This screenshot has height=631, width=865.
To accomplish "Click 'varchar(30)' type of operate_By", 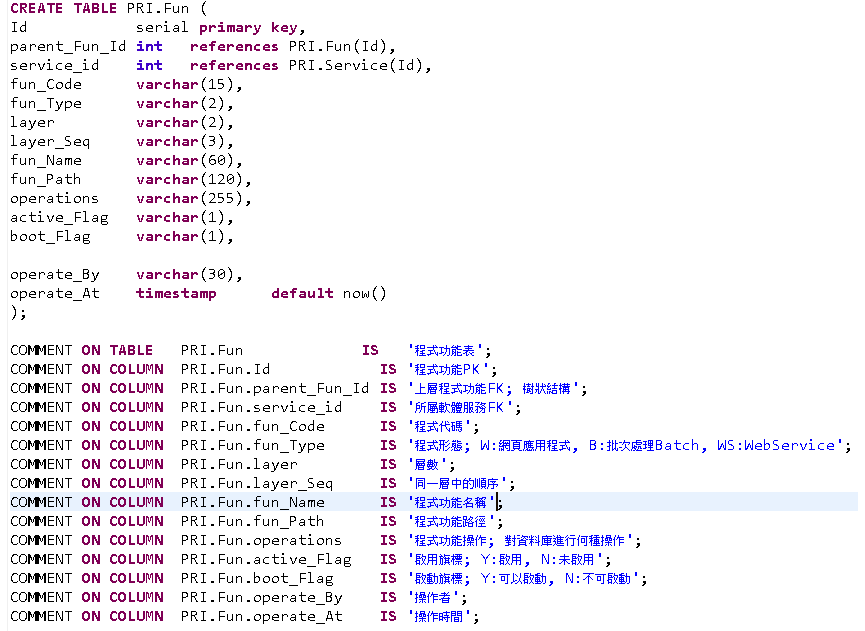I will [x=185, y=275].
